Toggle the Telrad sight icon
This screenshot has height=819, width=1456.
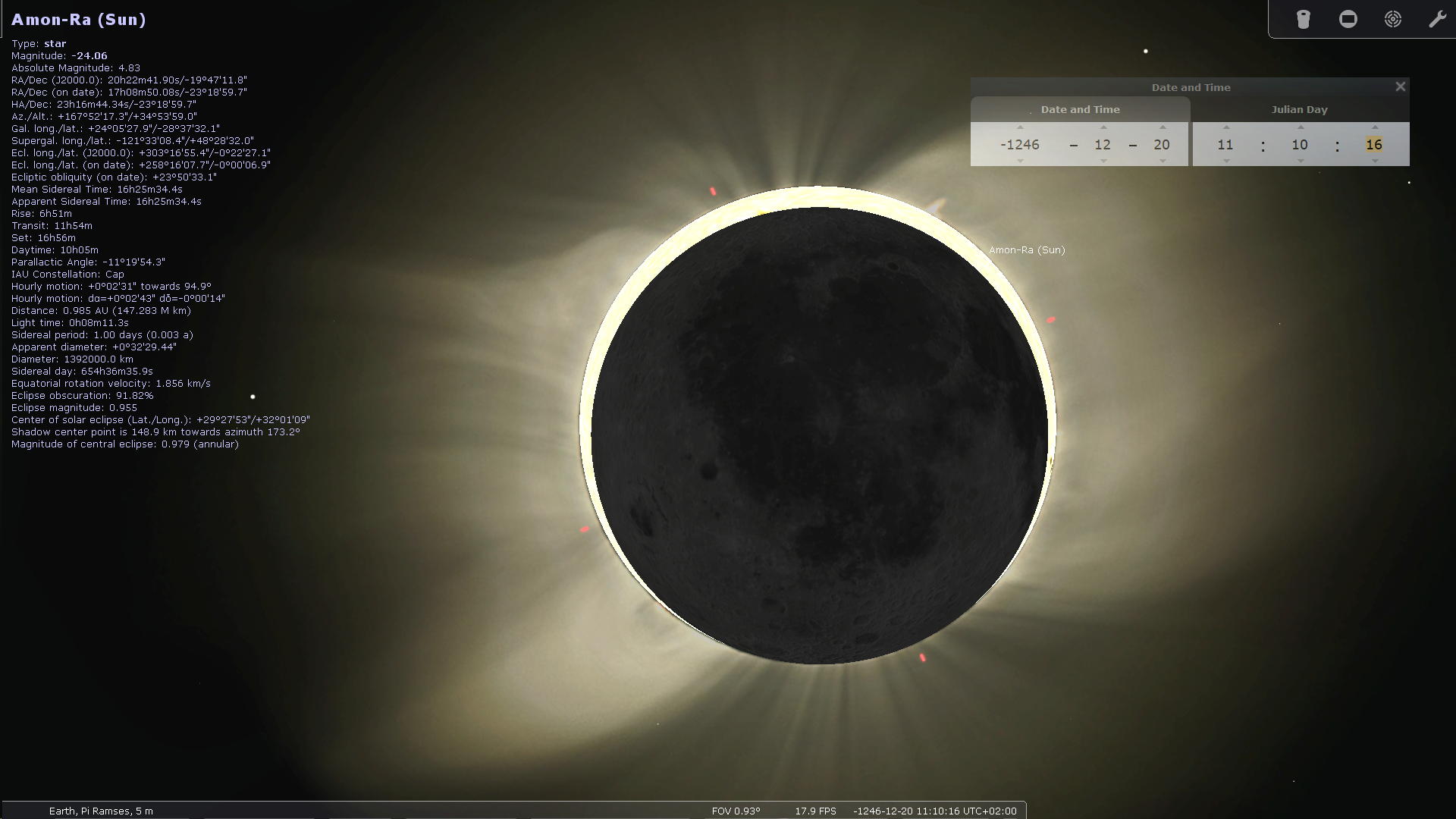tap(1392, 19)
